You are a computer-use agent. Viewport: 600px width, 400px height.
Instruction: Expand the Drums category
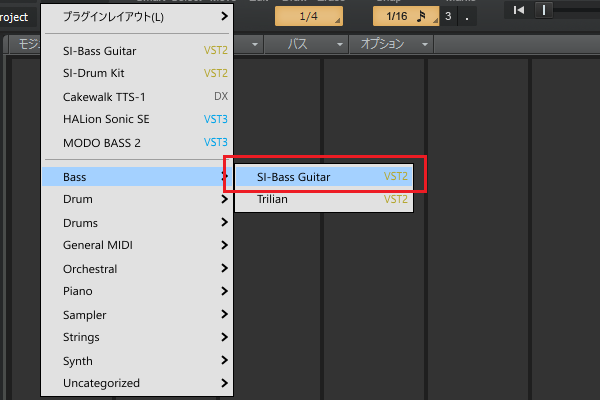click(137, 223)
